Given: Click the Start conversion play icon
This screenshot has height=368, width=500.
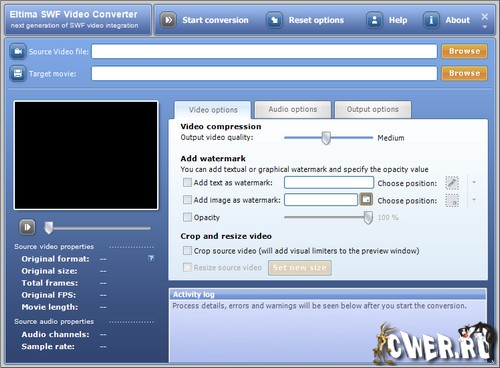Looking at the screenshot, I should coord(168,20).
